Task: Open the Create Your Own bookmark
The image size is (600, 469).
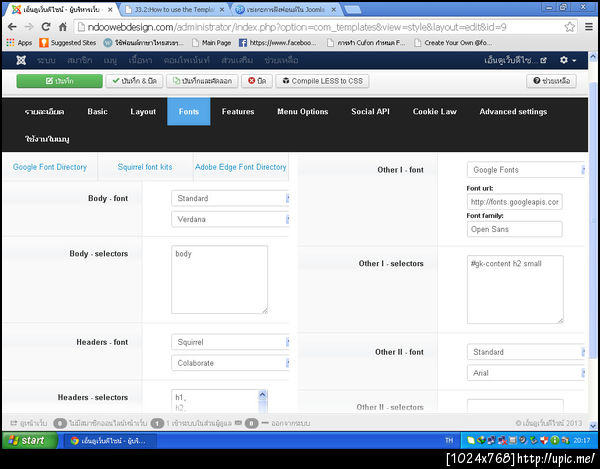Action: (453, 43)
